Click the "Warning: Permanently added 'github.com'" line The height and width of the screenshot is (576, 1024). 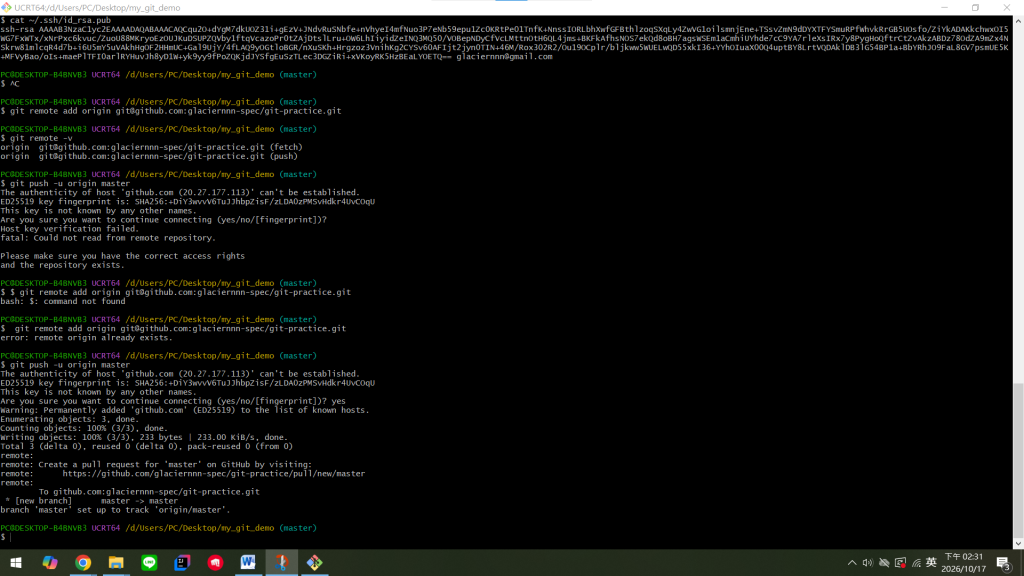[185, 411]
